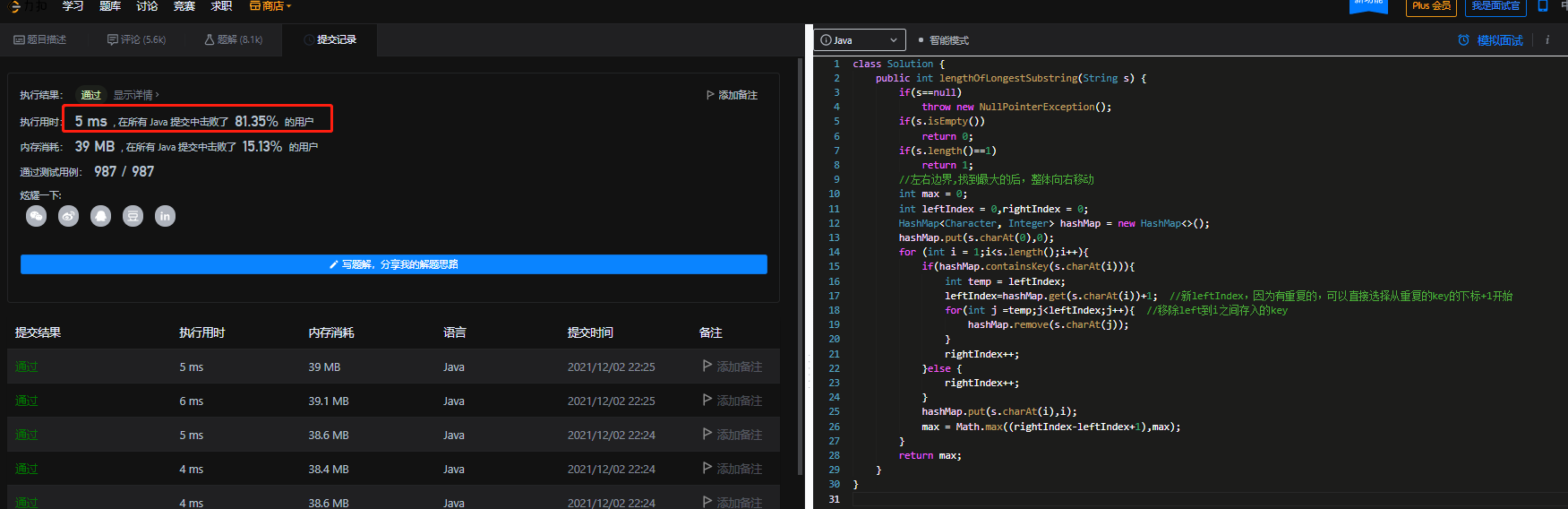
Task: Select the 提交记录 submissions tab
Action: click(x=330, y=39)
